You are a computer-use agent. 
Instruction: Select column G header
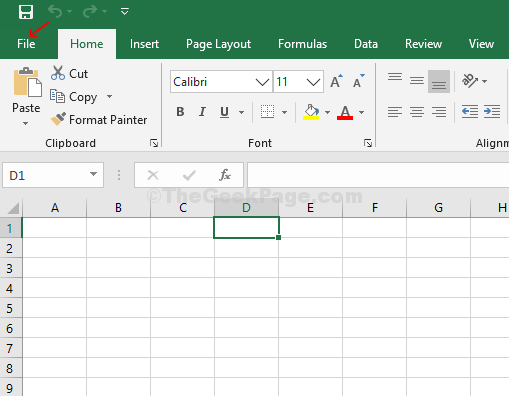(439, 208)
